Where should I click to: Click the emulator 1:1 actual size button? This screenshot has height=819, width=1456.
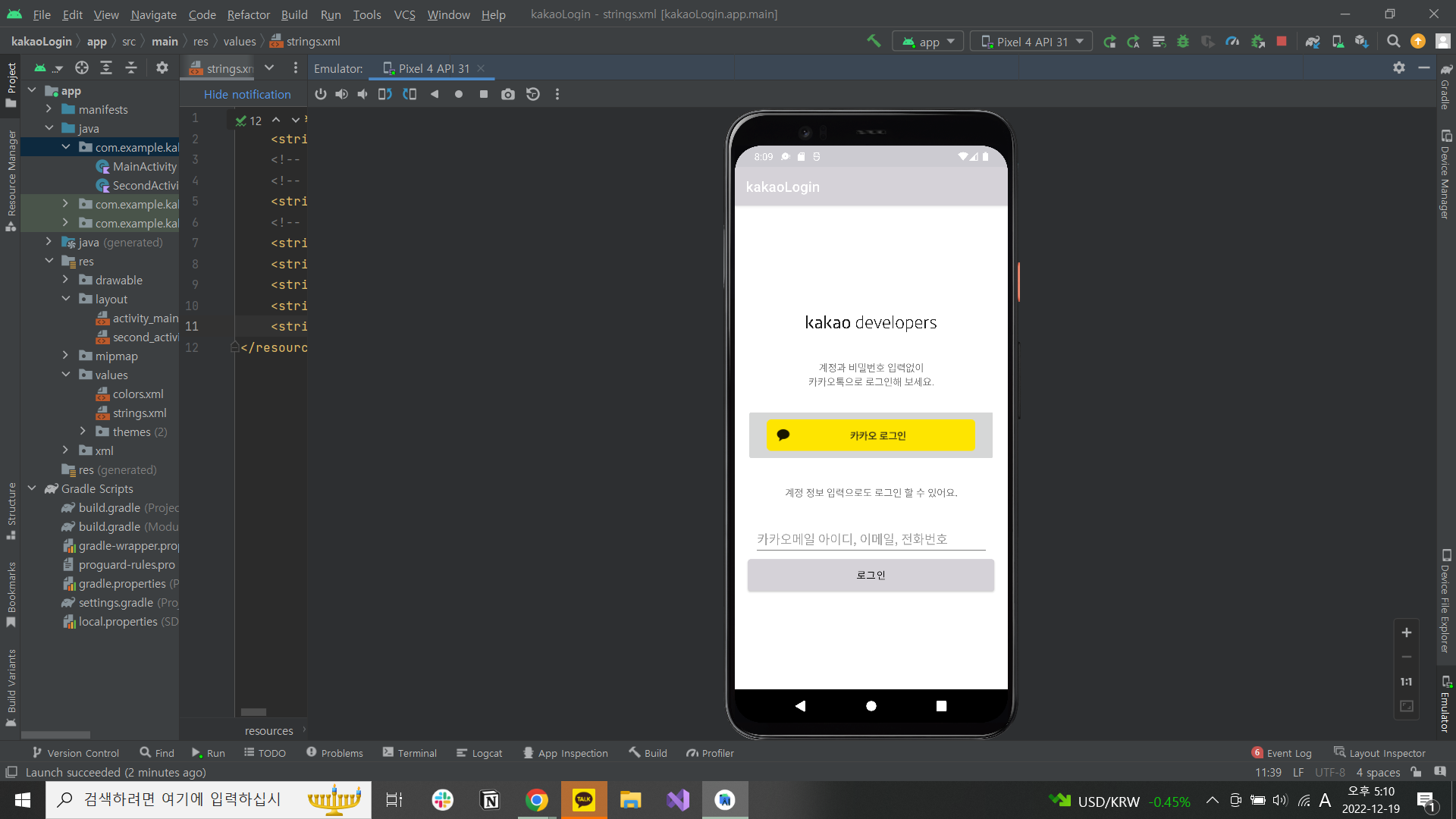coord(1407,682)
